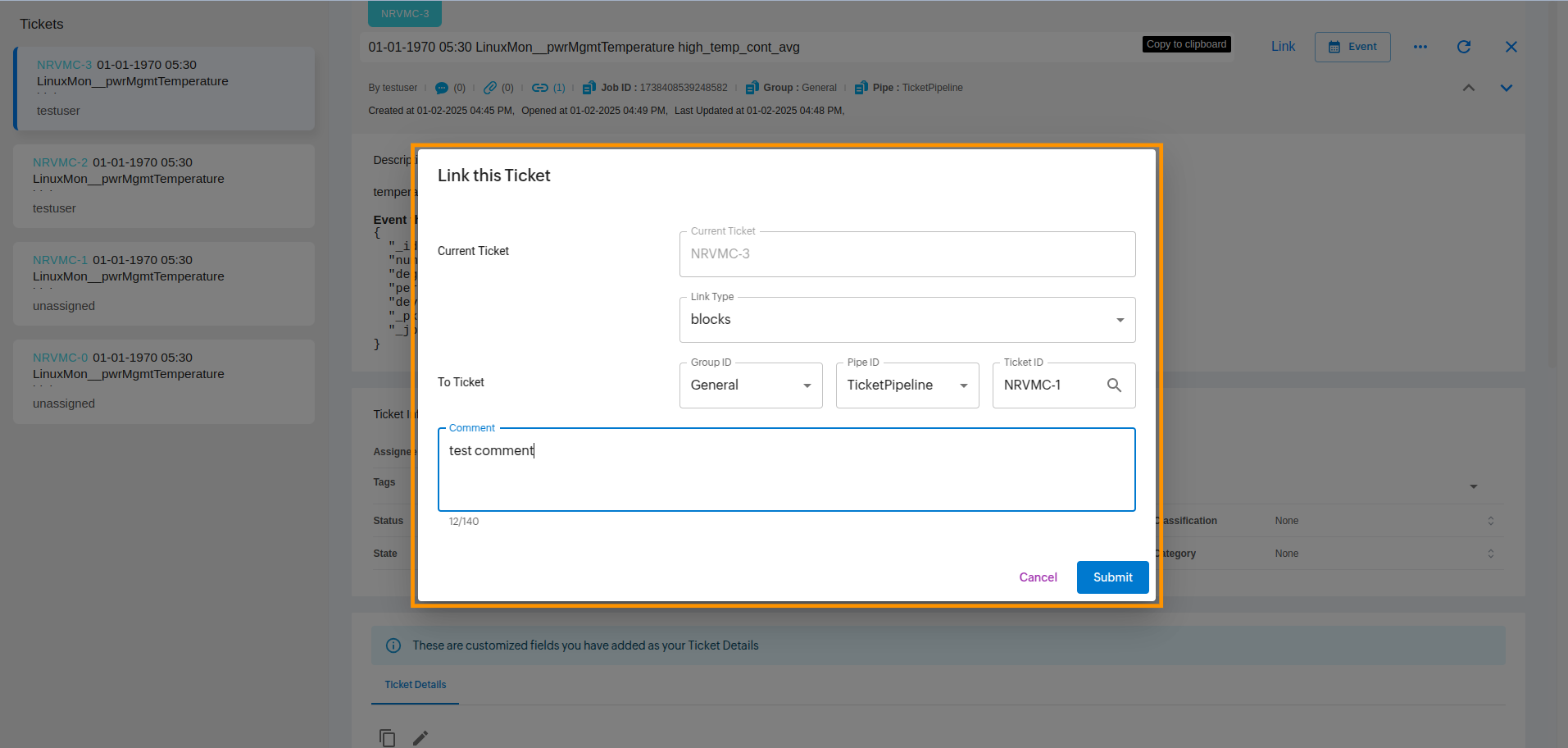Click the Link button in header
Screen dimensions: 1568x748
click(x=1283, y=47)
